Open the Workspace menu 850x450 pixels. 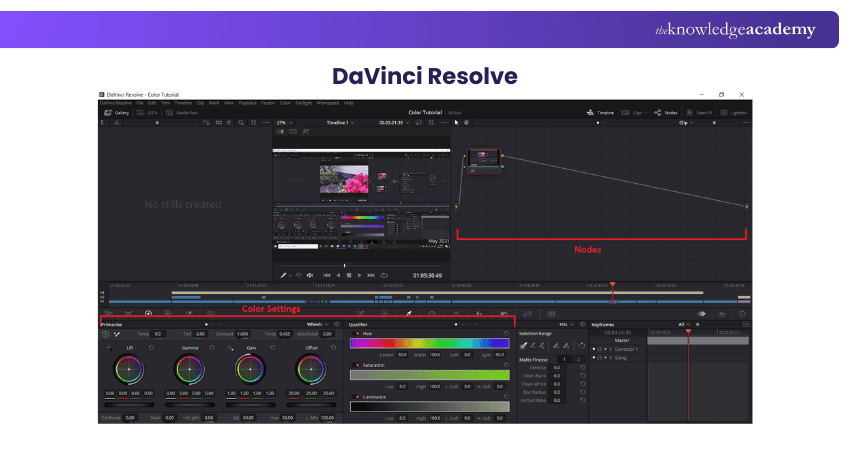click(327, 103)
